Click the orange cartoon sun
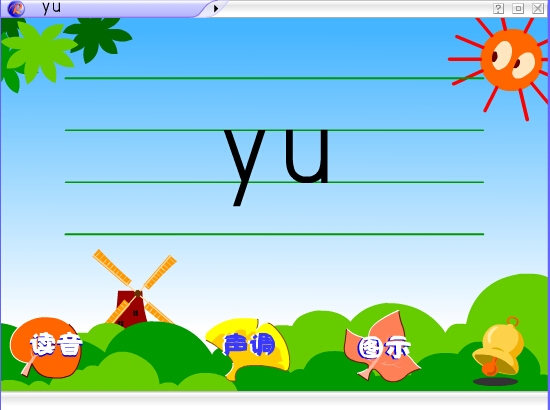550x410 pixels. pyautogui.click(x=511, y=60)
